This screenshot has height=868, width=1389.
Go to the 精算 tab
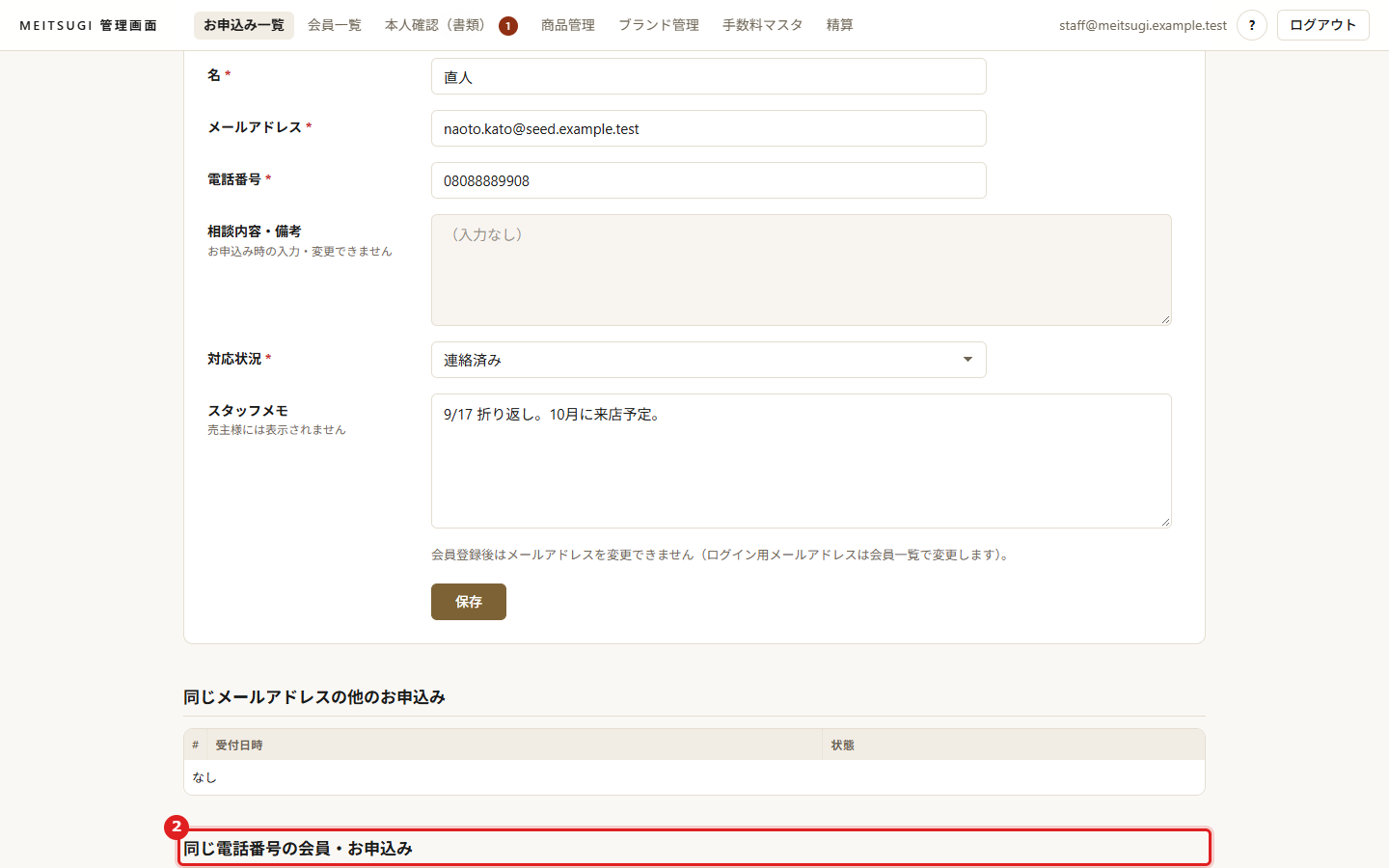pyautogui.click(x=840, y=25)
